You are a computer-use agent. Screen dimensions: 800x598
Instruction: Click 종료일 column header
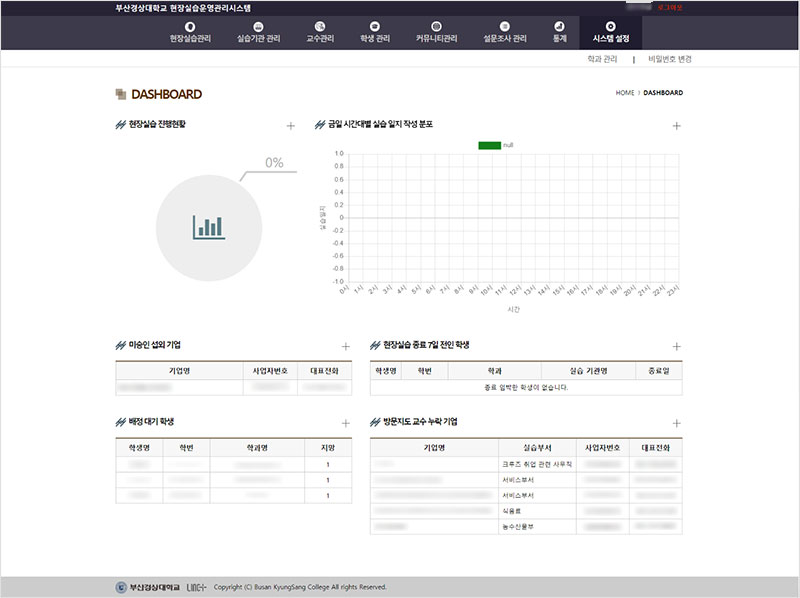tap(659, 371)
